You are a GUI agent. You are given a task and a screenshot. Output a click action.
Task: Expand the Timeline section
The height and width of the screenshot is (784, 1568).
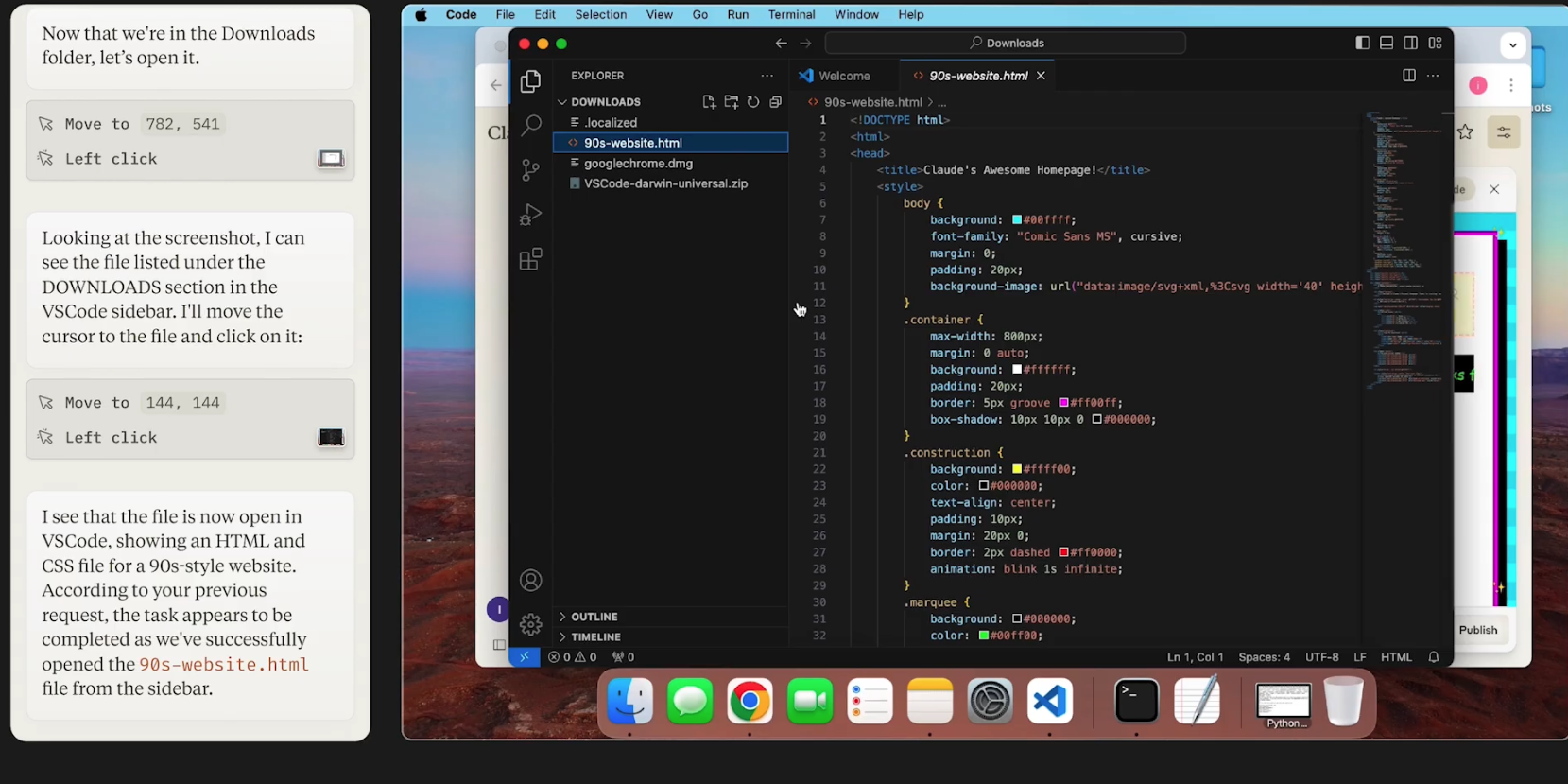595,637
